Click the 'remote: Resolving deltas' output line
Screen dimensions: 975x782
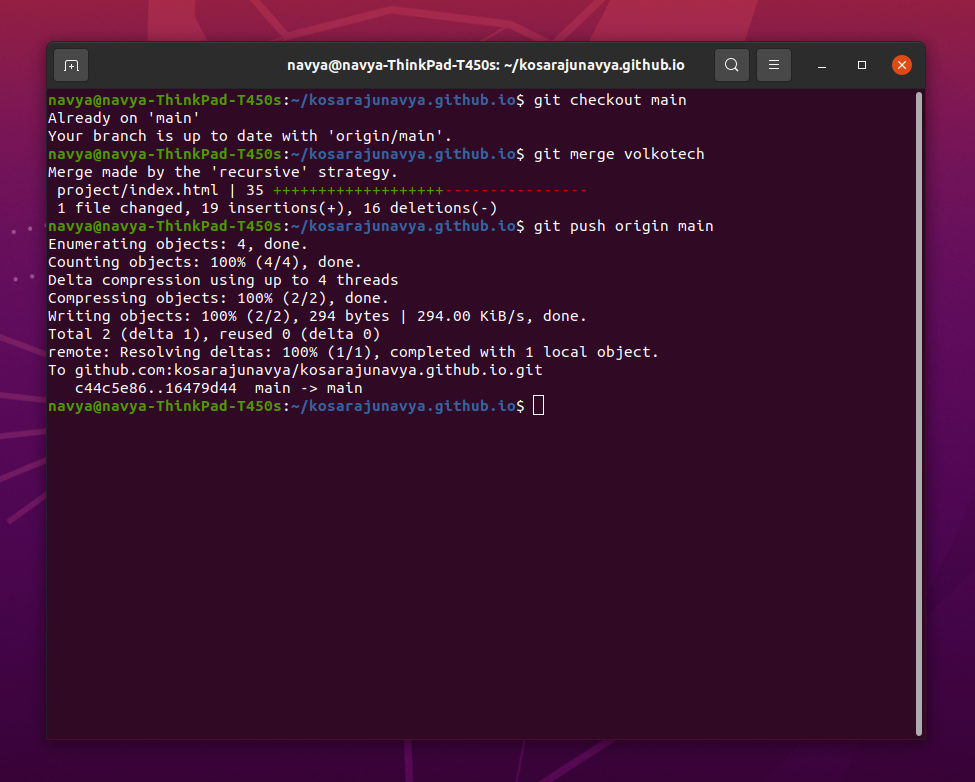click(x=353, y=352)
